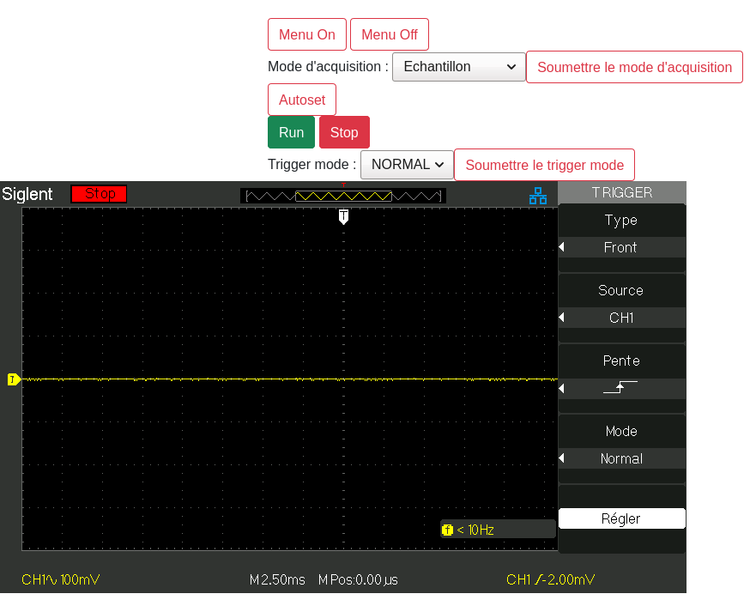Open the acquisition mode Echantillon dropdown
Screen dimensions: 750x606
click(459, 67)
